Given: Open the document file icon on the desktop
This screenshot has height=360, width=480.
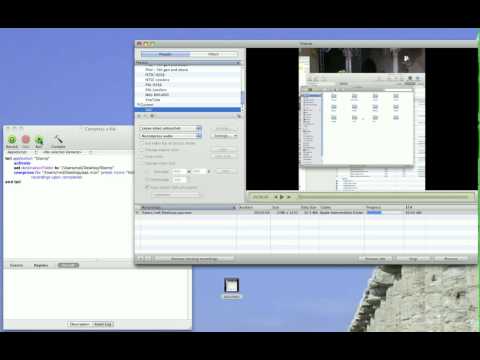Looking at the screenshot, I should 232,286.
